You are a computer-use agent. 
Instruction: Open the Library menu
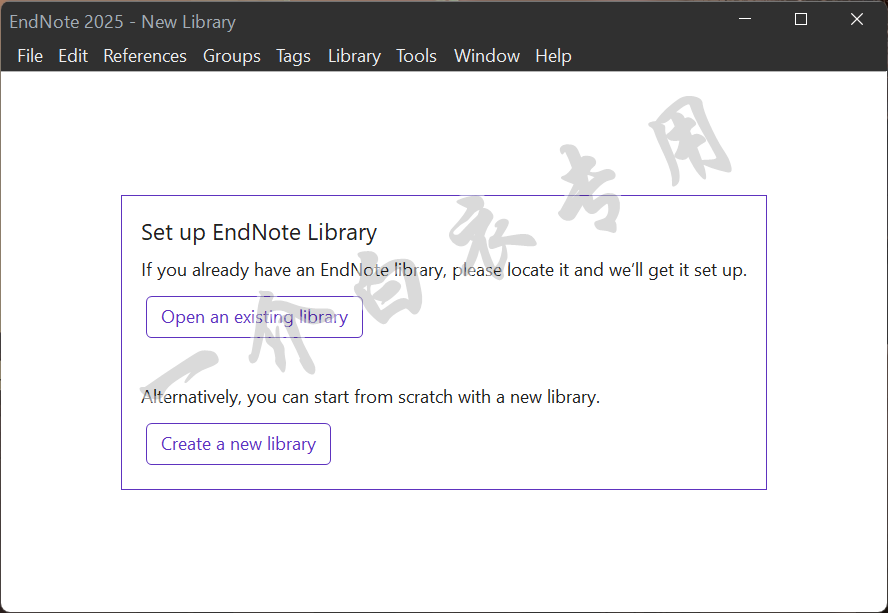coord(355,56)
